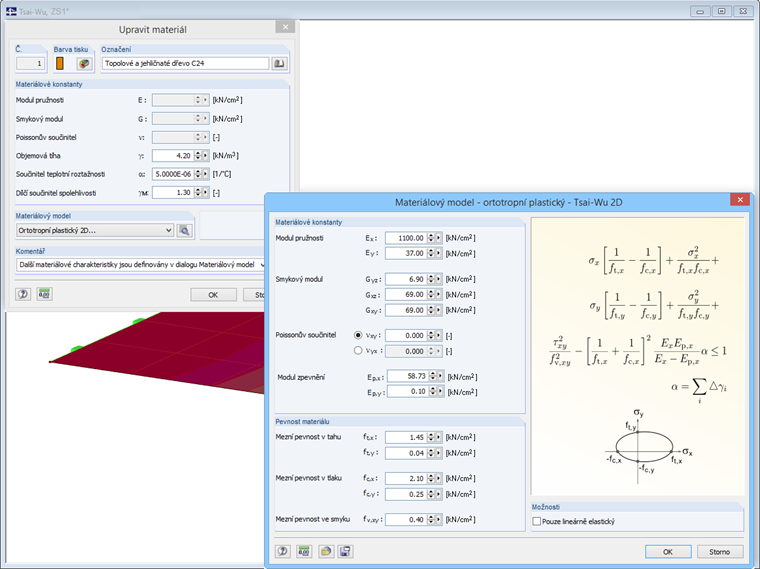Click Storno in Tsai-Wu dialog
This screenshot has width=760, height=569.
pos(720,552)
